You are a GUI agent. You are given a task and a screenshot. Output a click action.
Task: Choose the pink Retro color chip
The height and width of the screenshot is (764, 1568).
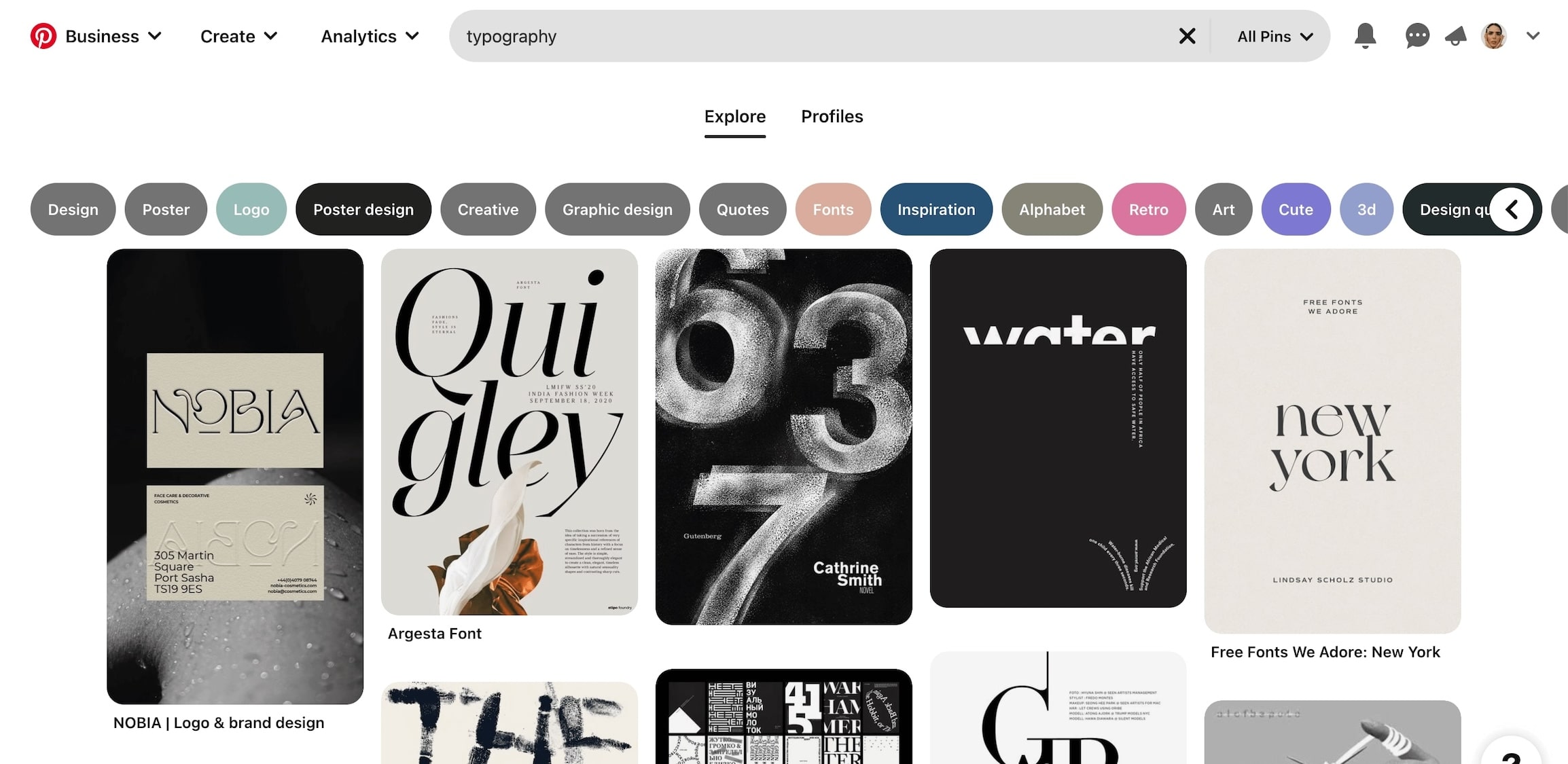click(x=1149, y=209)
